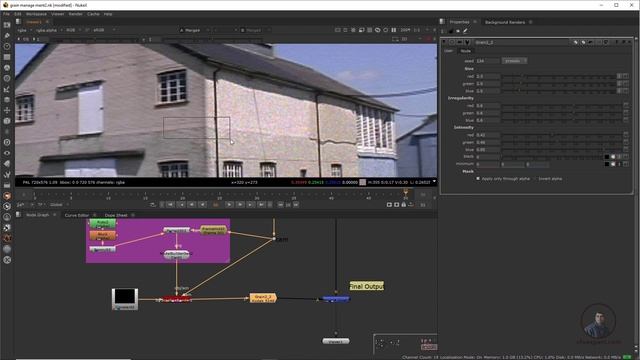Select the red merge node in graph
The width and height of the screenshot is (640, 360).
(x=177, y=299)
